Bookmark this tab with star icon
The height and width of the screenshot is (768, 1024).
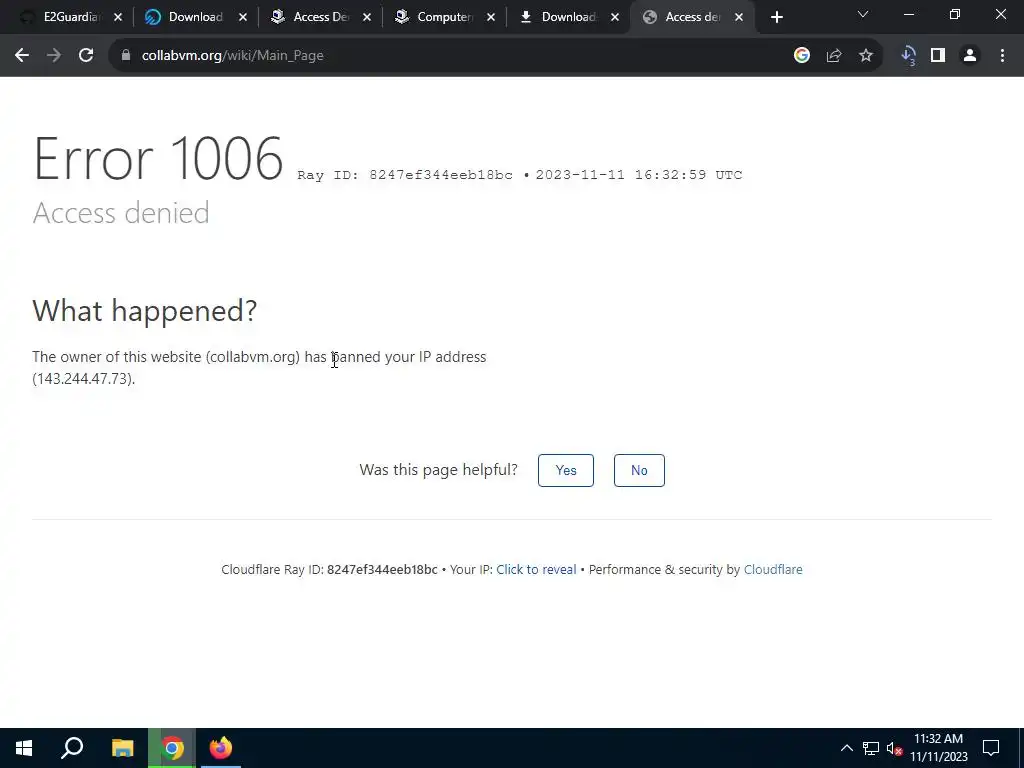[866, 56]
